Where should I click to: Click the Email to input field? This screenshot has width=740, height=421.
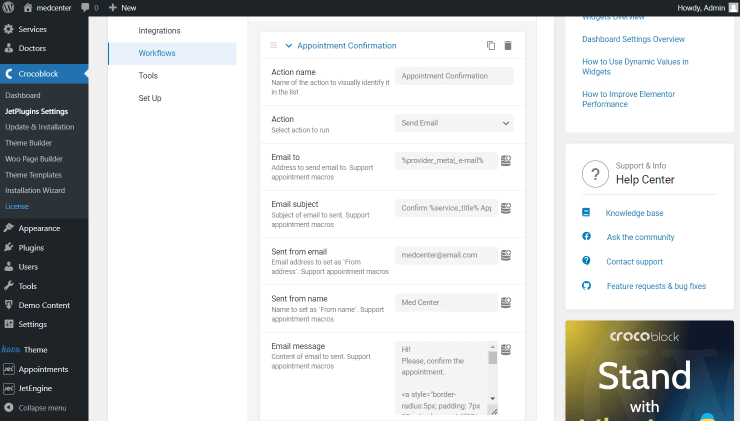coord(446,160)
